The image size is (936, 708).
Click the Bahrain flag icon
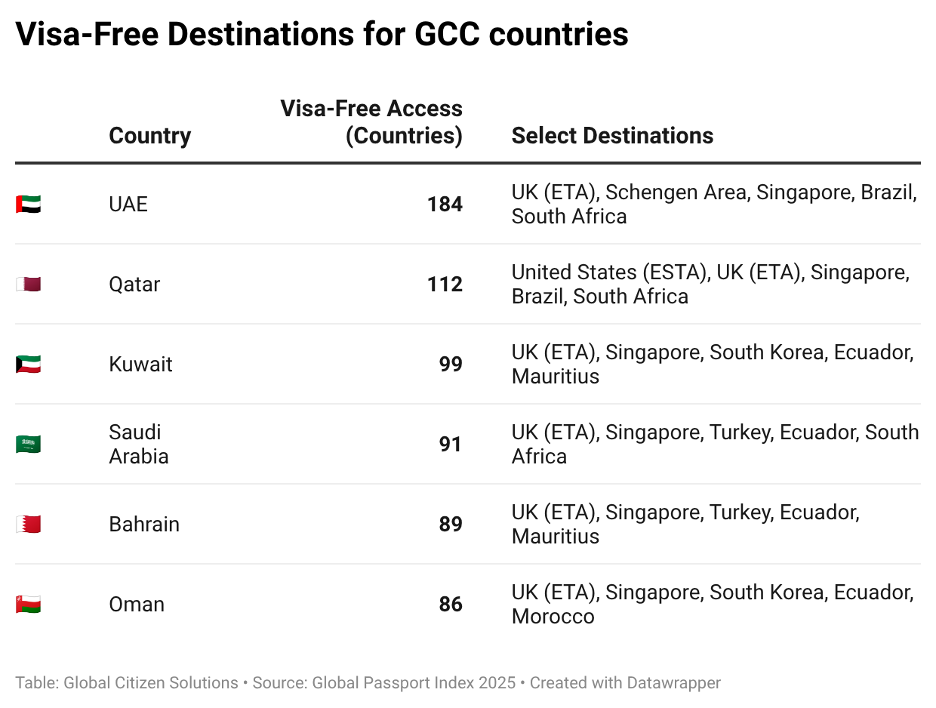click(x=28, y=524)
